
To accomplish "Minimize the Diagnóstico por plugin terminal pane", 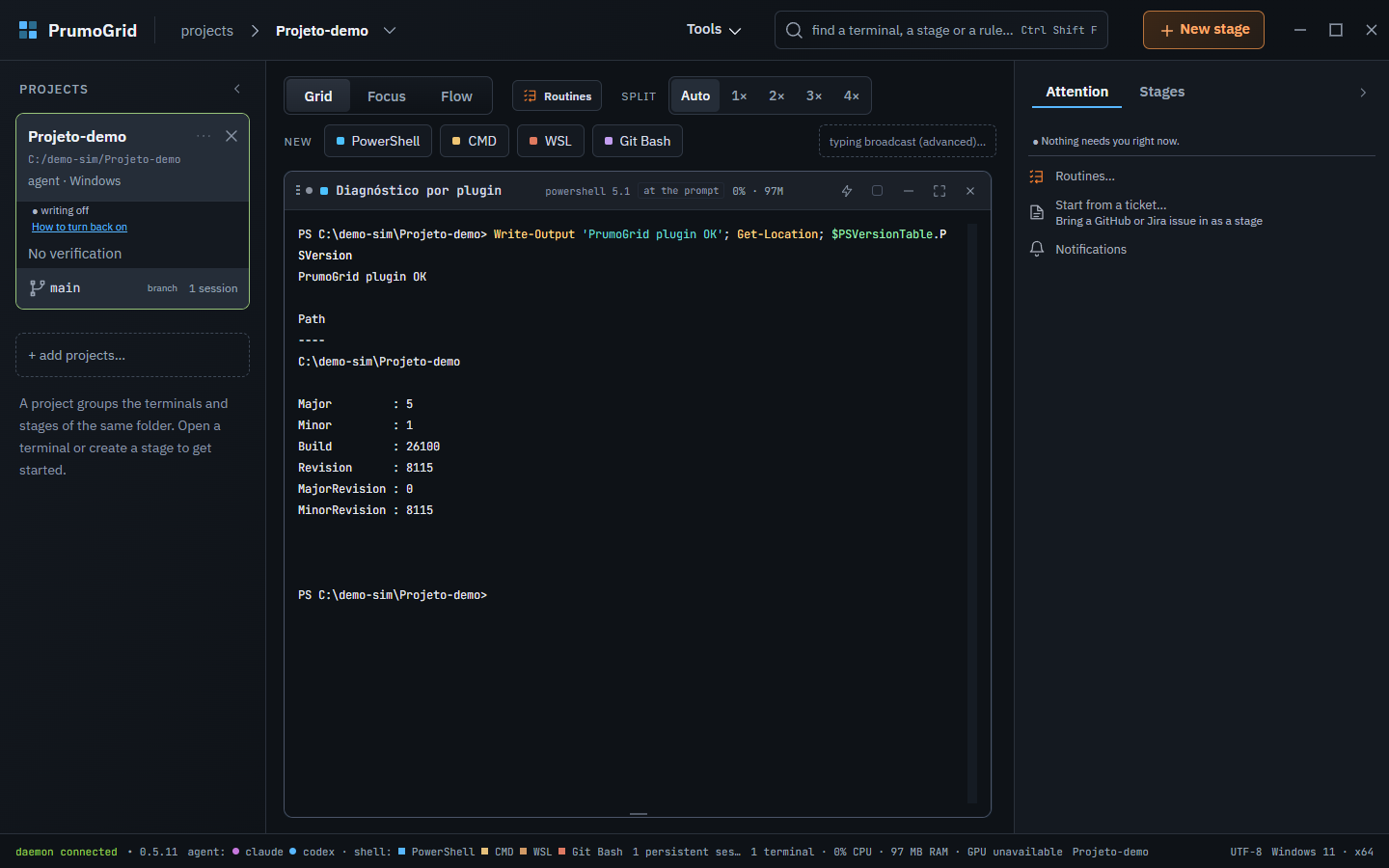I will pyautogui.click(x=909, y=191).
